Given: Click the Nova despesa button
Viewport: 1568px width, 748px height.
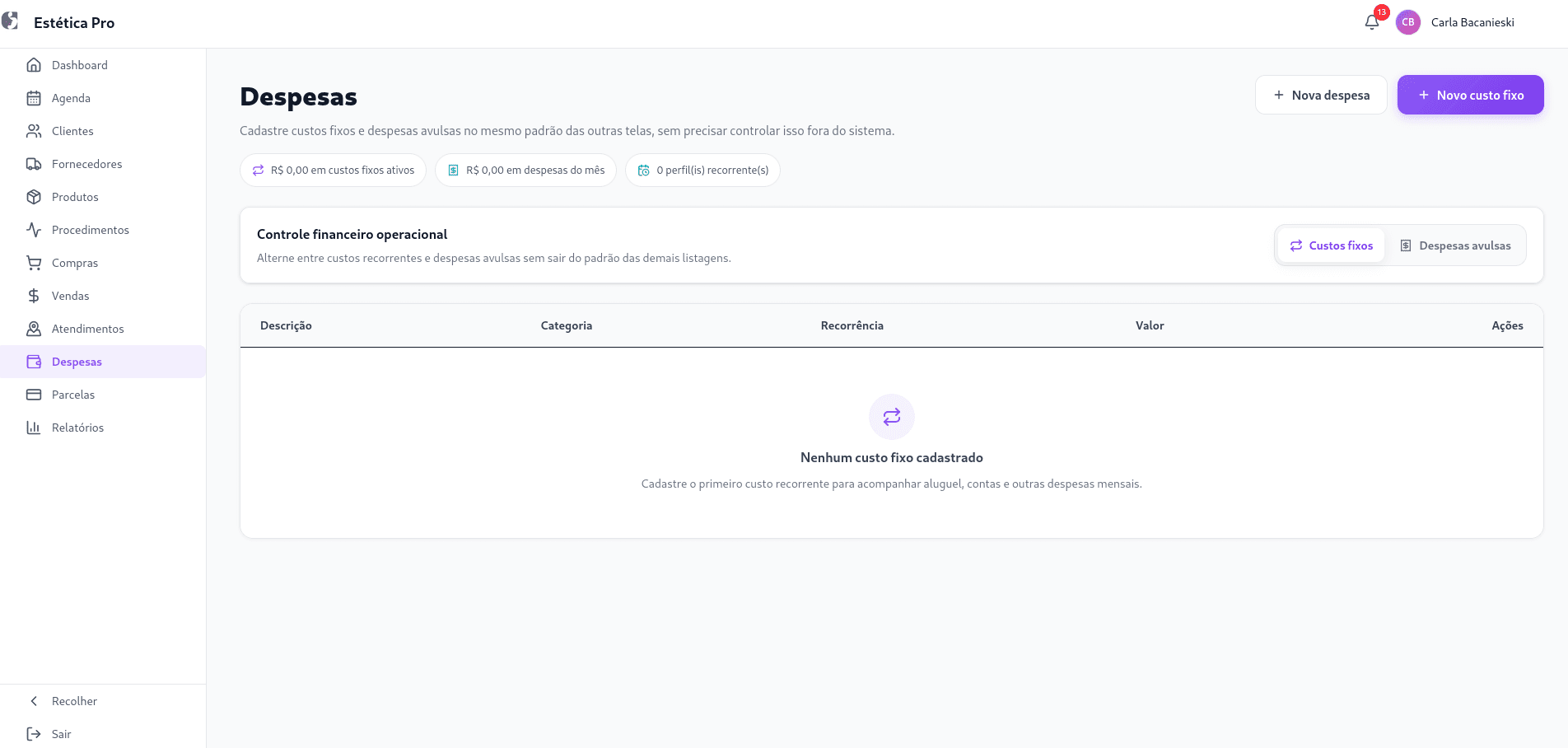Looking at the screenshot, I should pyautogui.click(x=1321, y=95).
